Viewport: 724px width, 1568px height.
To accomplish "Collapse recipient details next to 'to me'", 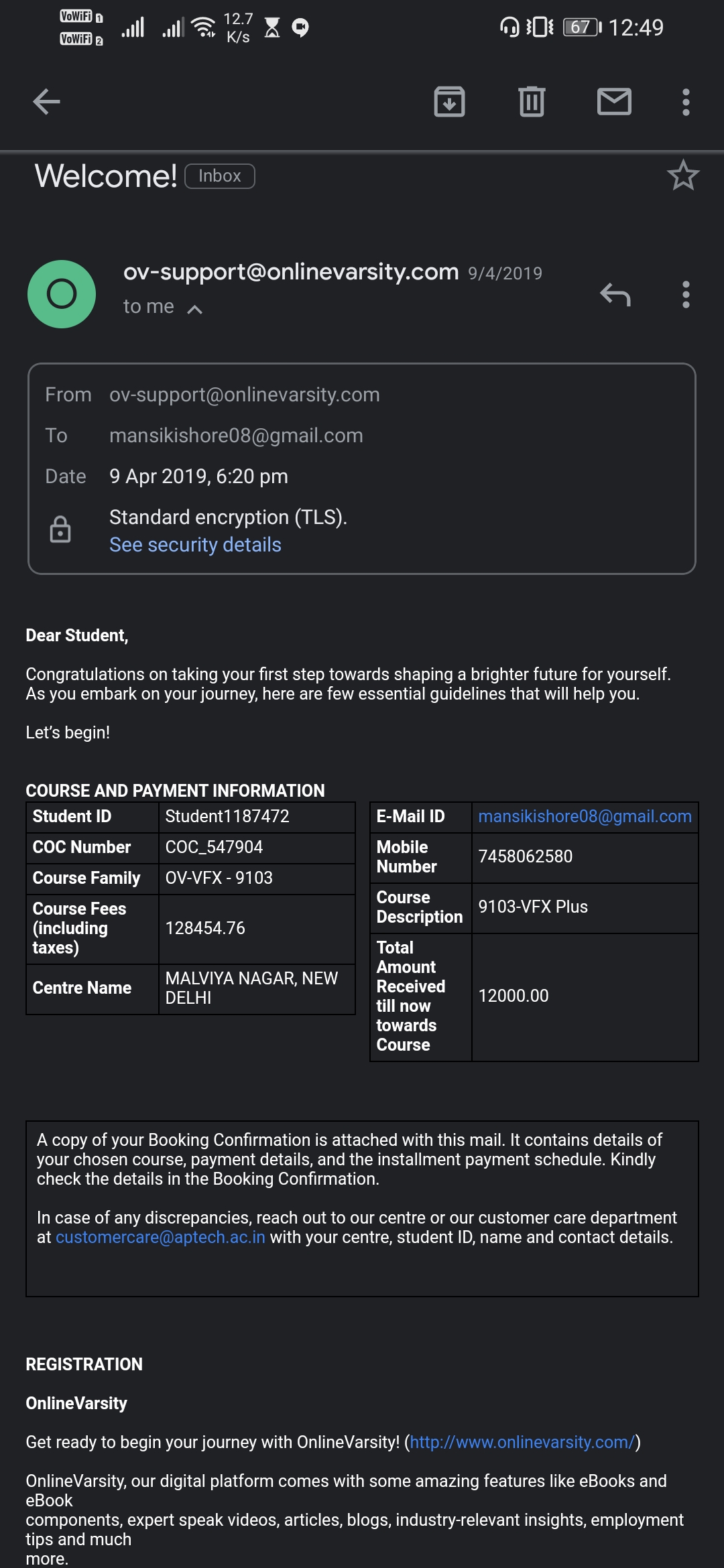I will (x=194, y=309).
